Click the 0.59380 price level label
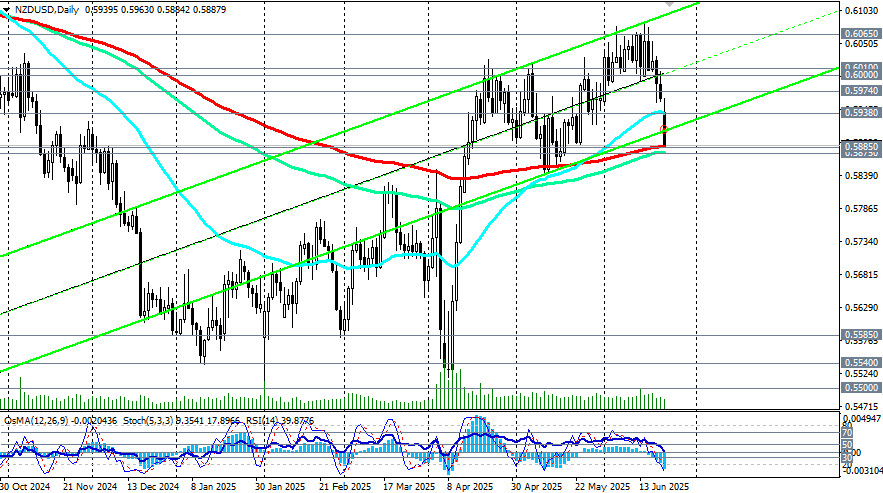This screenshot has height=493, width=883. pyautogui.click(x=861, y=113)
